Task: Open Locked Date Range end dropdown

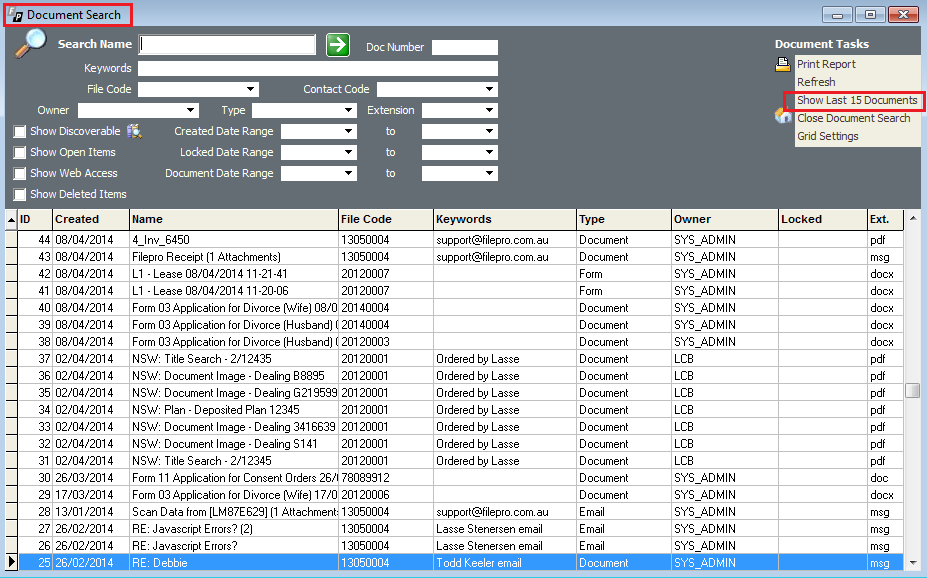Action: (490, 152)
